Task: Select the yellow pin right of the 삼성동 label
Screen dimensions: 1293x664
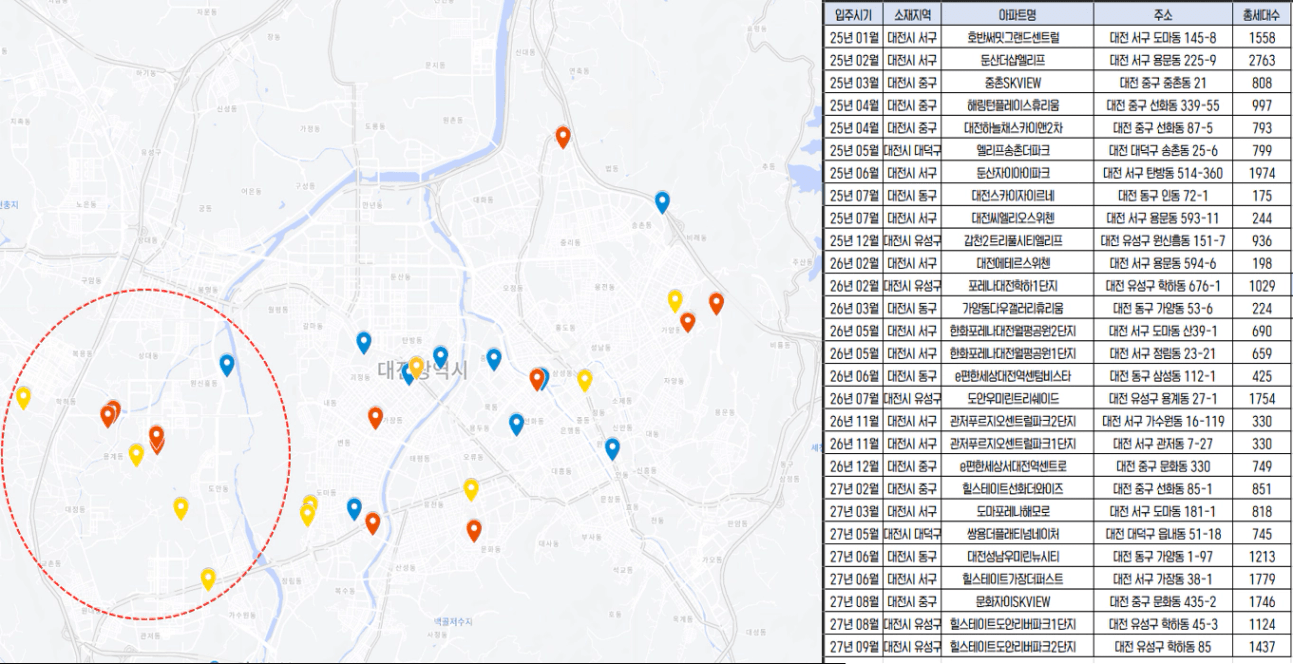Action: tap(585, 380)
